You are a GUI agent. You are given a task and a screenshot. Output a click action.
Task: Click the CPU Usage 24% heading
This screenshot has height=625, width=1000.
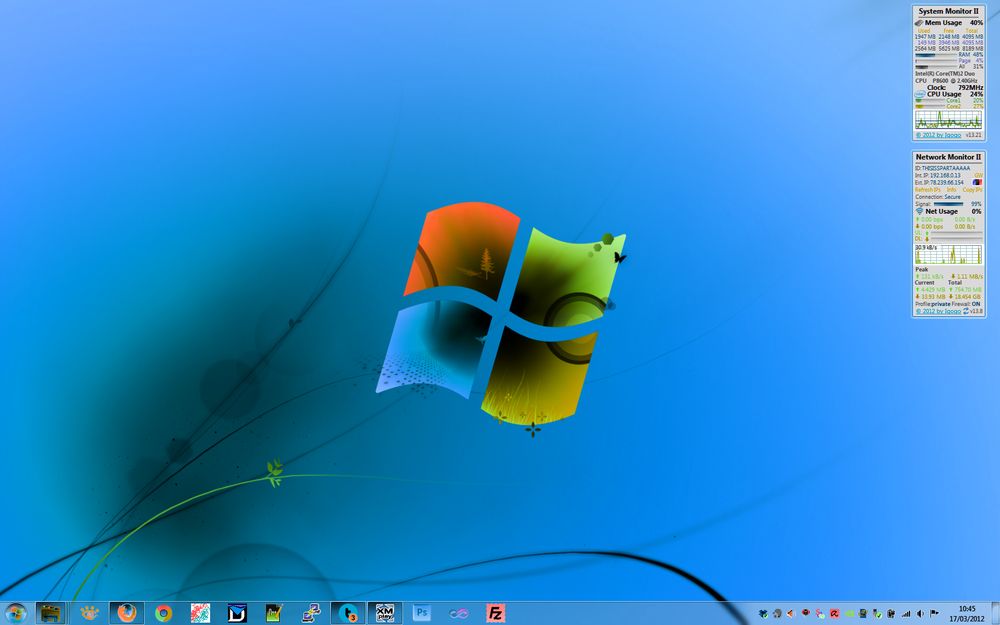(948, 94)
